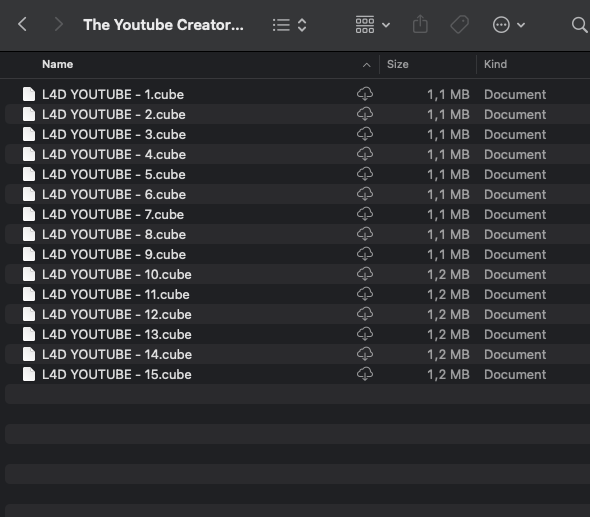Screen dimensions: 590x517
Task: Open the group-by grid dropdown
Action: click(373, 25)
